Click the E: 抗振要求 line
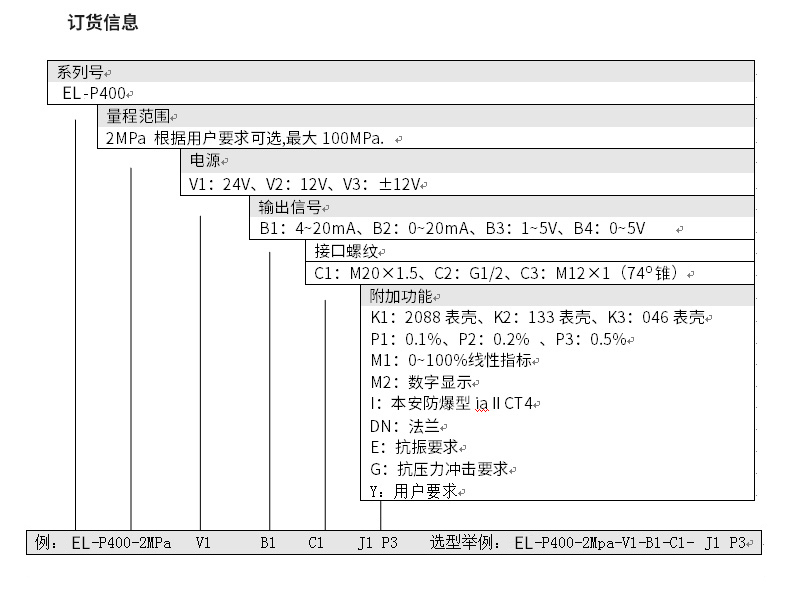The image size is (790, 600). tap(414, 447)
